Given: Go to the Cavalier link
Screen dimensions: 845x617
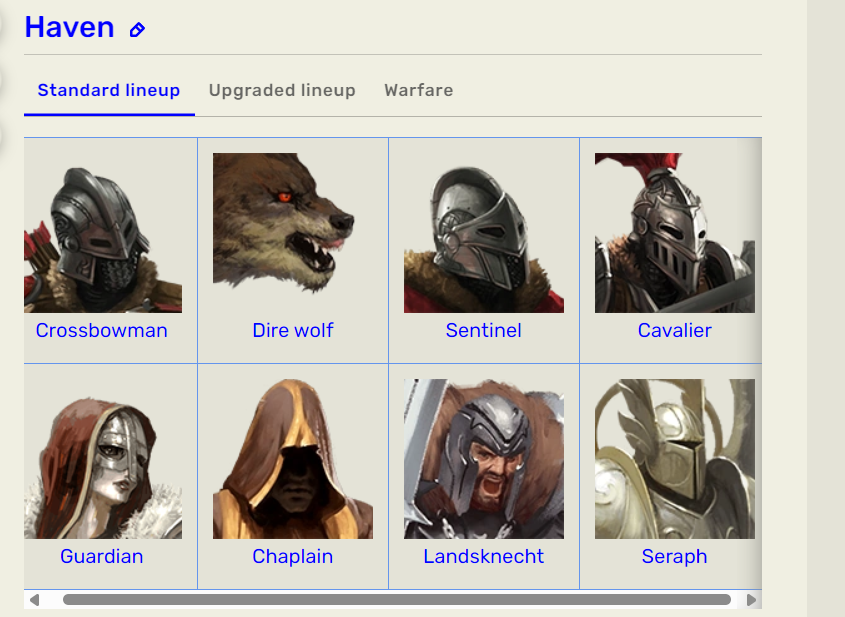Looking at the screenshot, I should 675,330.
